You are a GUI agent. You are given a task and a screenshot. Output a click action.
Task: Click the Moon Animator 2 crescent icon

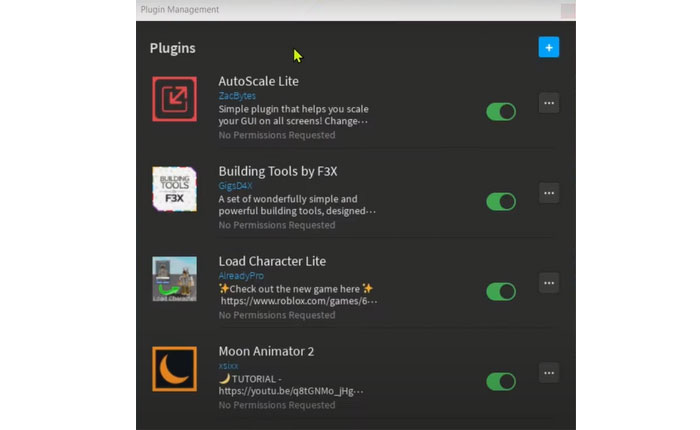175,369
